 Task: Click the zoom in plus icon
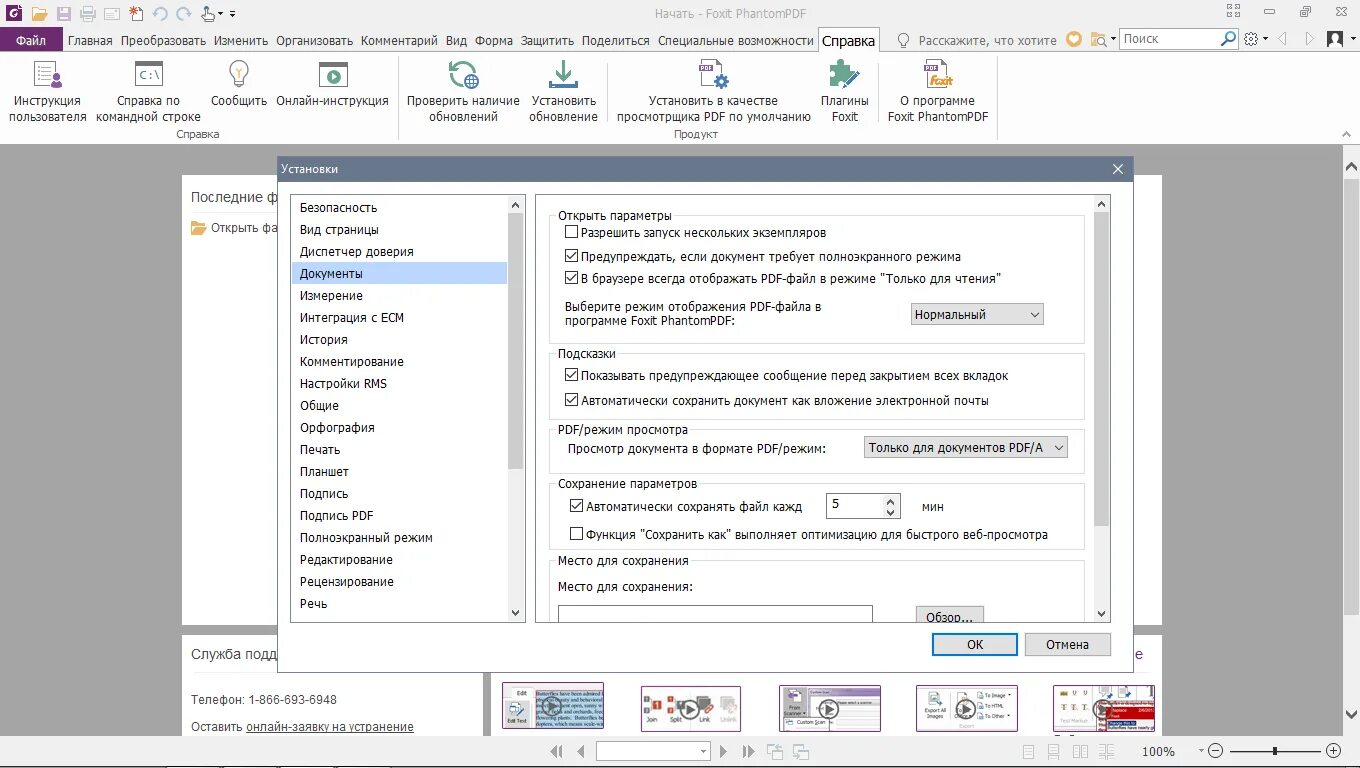[x=1333, y=751]
